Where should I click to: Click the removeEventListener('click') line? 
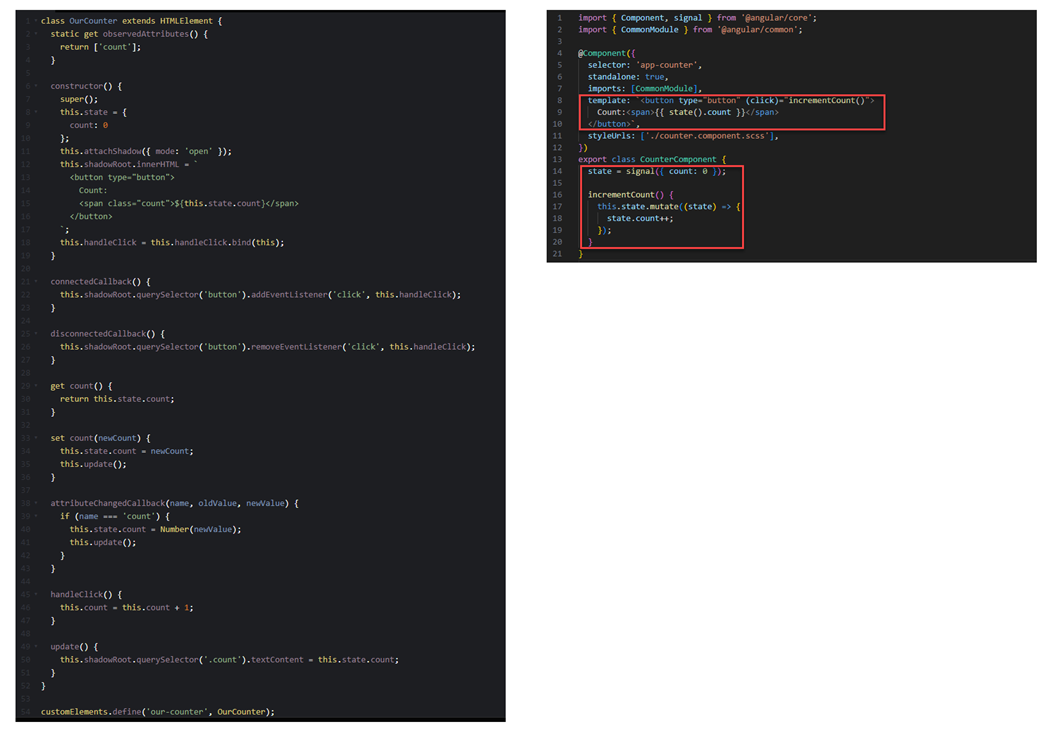click(267, 347)
